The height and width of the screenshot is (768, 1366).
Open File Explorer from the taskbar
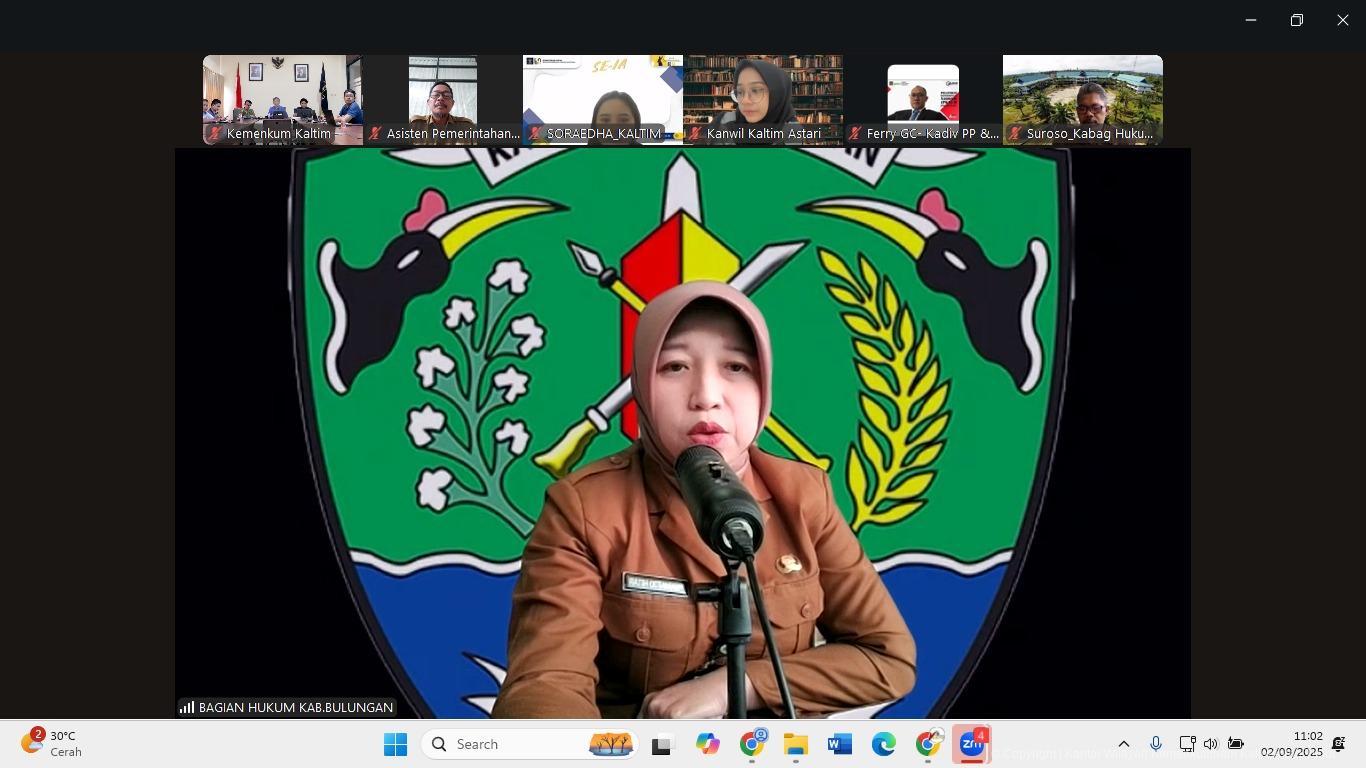[x=796, y=745]
